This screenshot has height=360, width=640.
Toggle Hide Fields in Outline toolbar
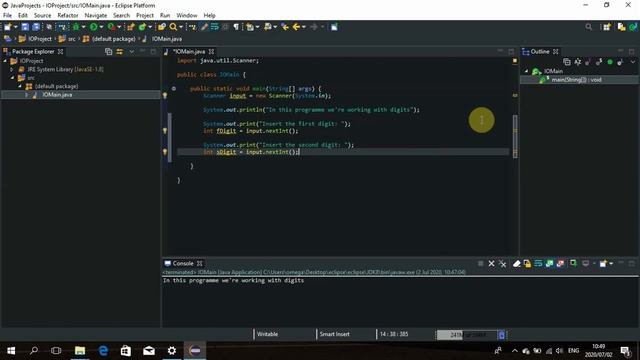click(x=588, y=62)
